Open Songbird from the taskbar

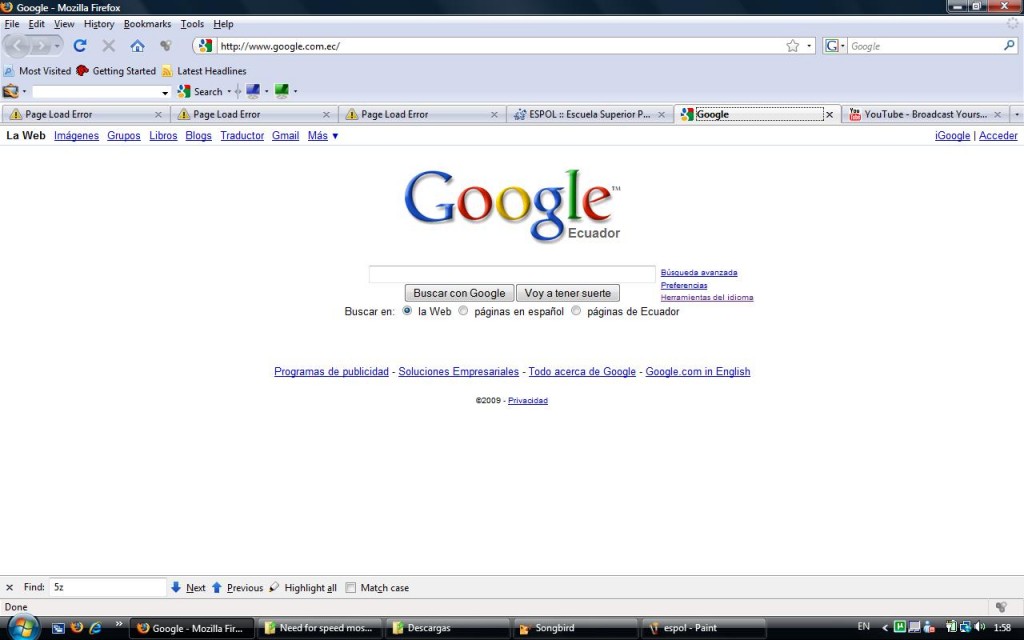[x=575, y=628]
